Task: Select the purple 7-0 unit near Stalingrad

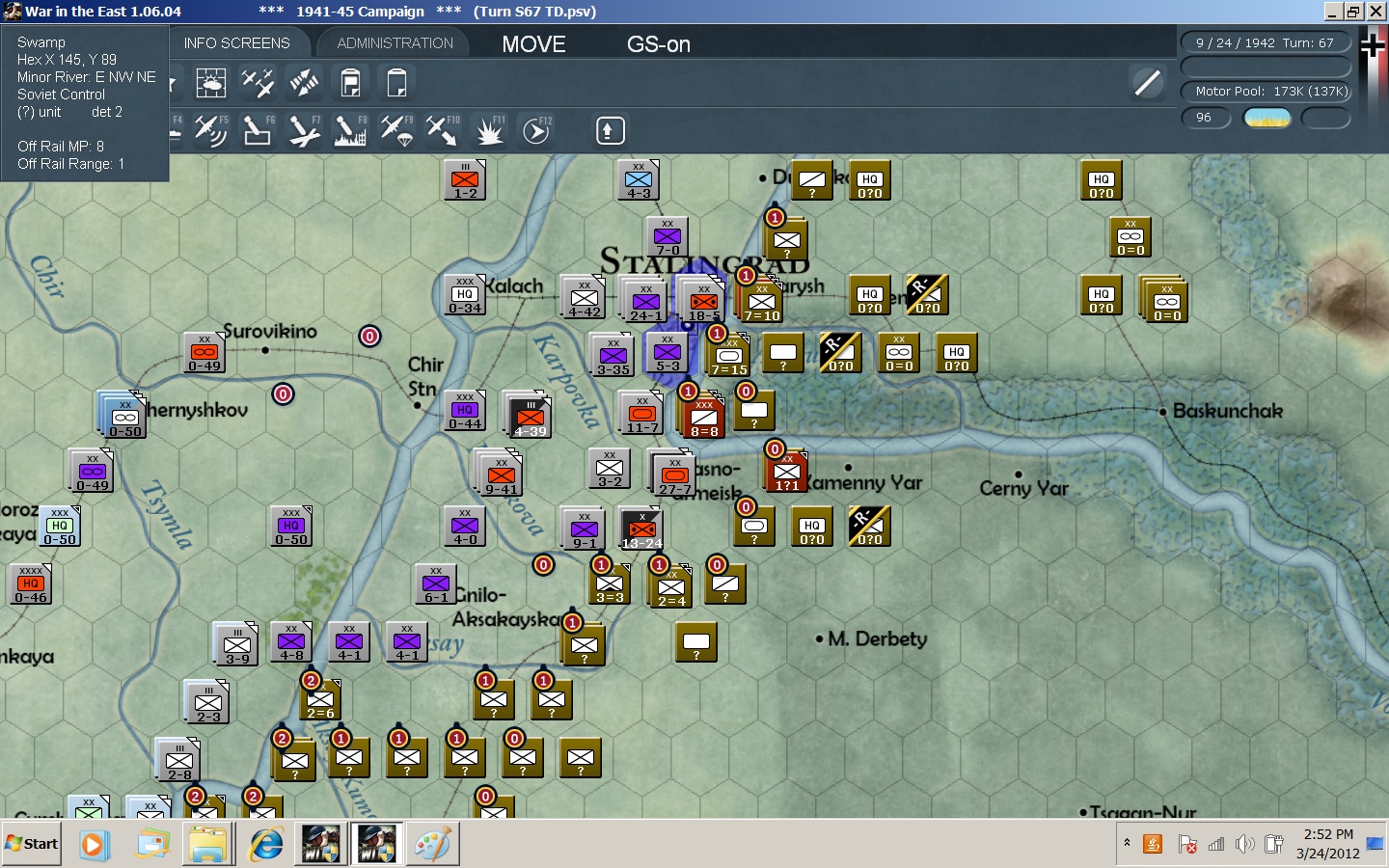Action: coord(667,238)
